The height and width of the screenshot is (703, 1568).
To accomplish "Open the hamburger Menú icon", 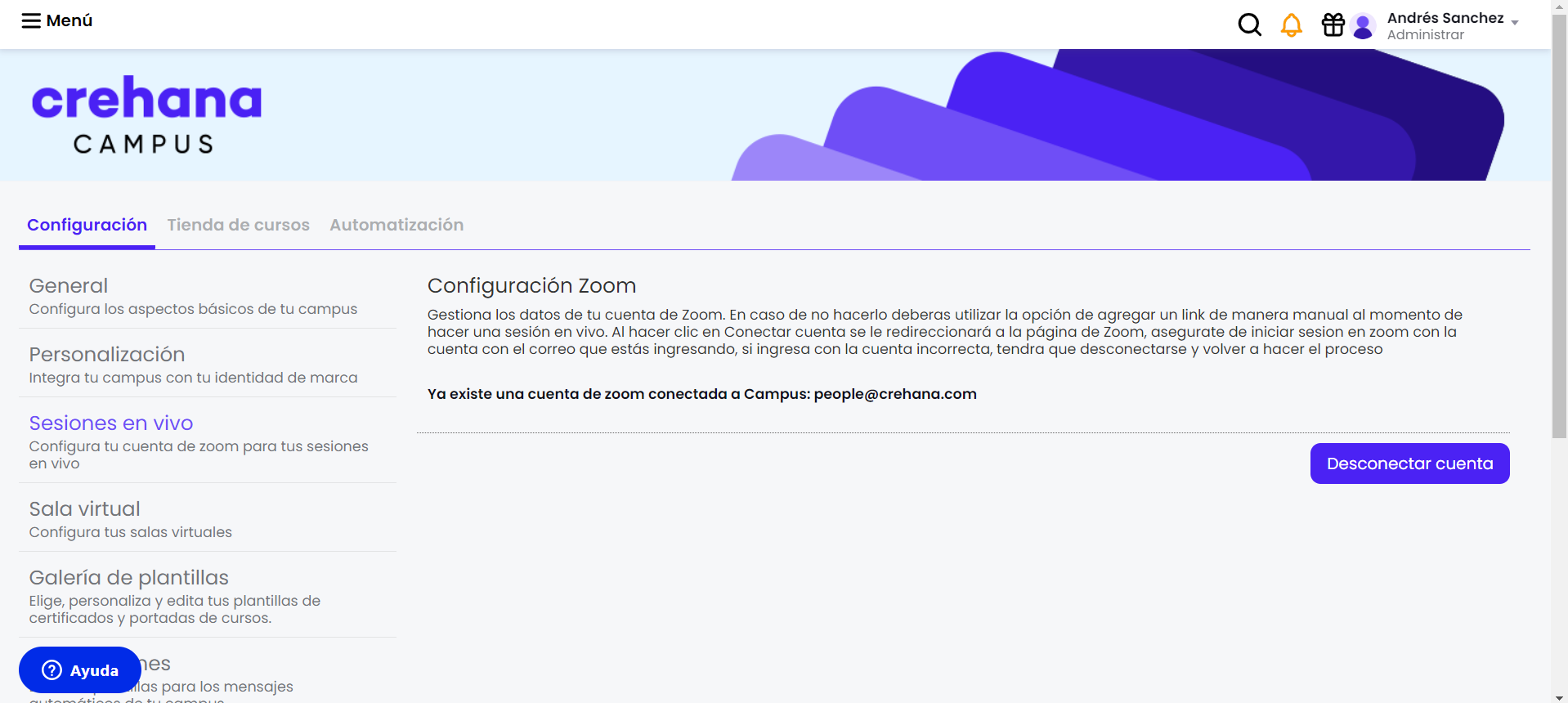I will pos(31,20).
